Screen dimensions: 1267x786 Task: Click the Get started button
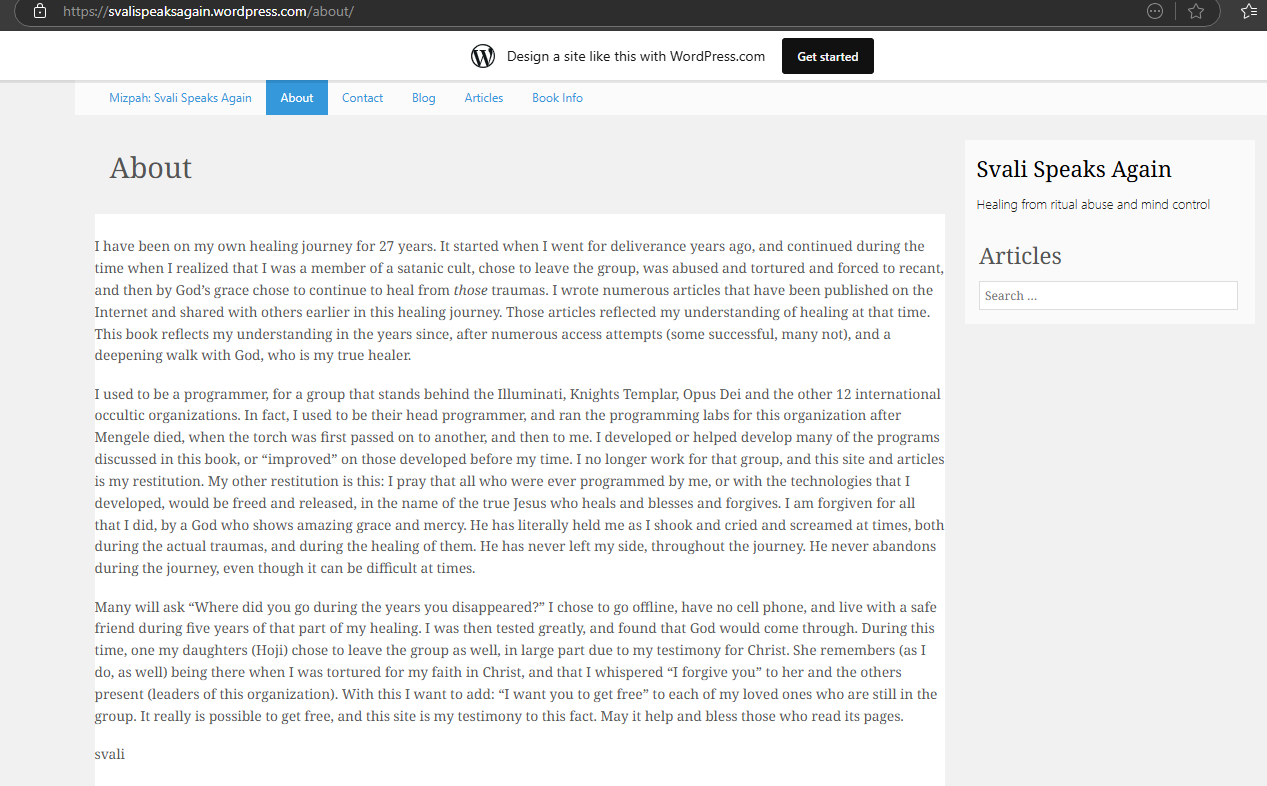(x=828, y=57)
